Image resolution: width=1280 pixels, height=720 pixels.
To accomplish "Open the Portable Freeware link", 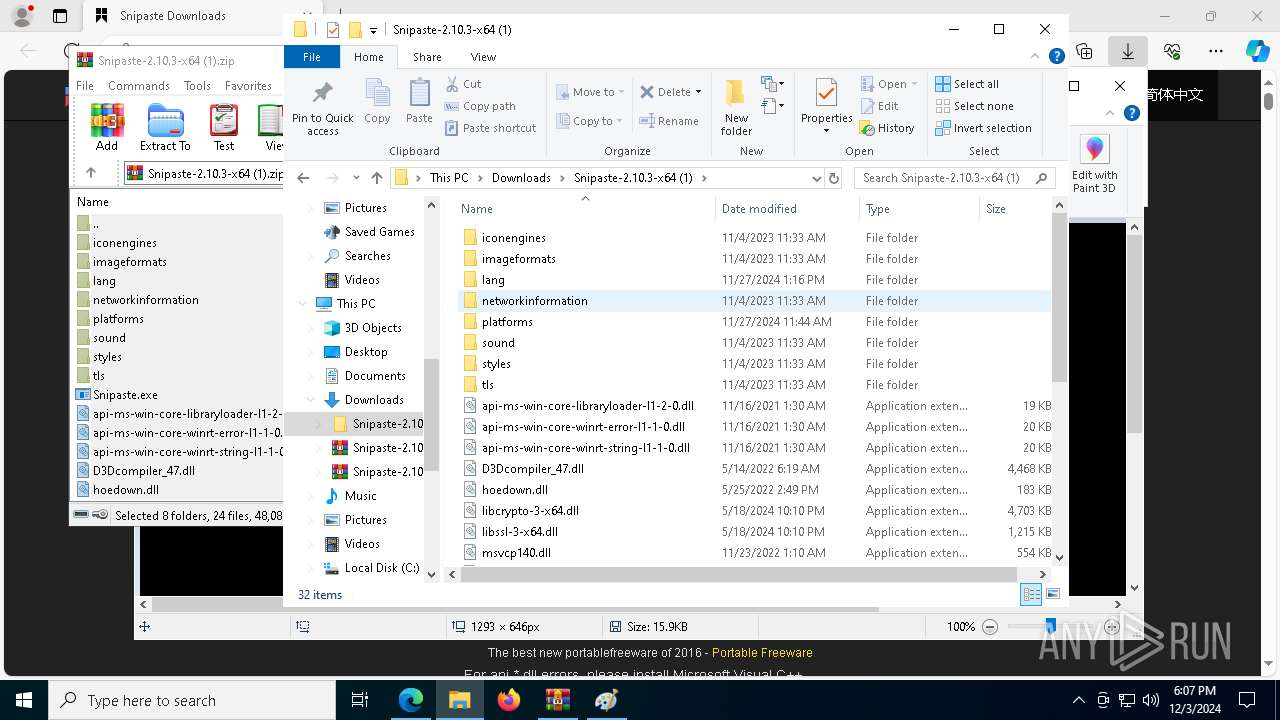I will click(x=762, y=653).
